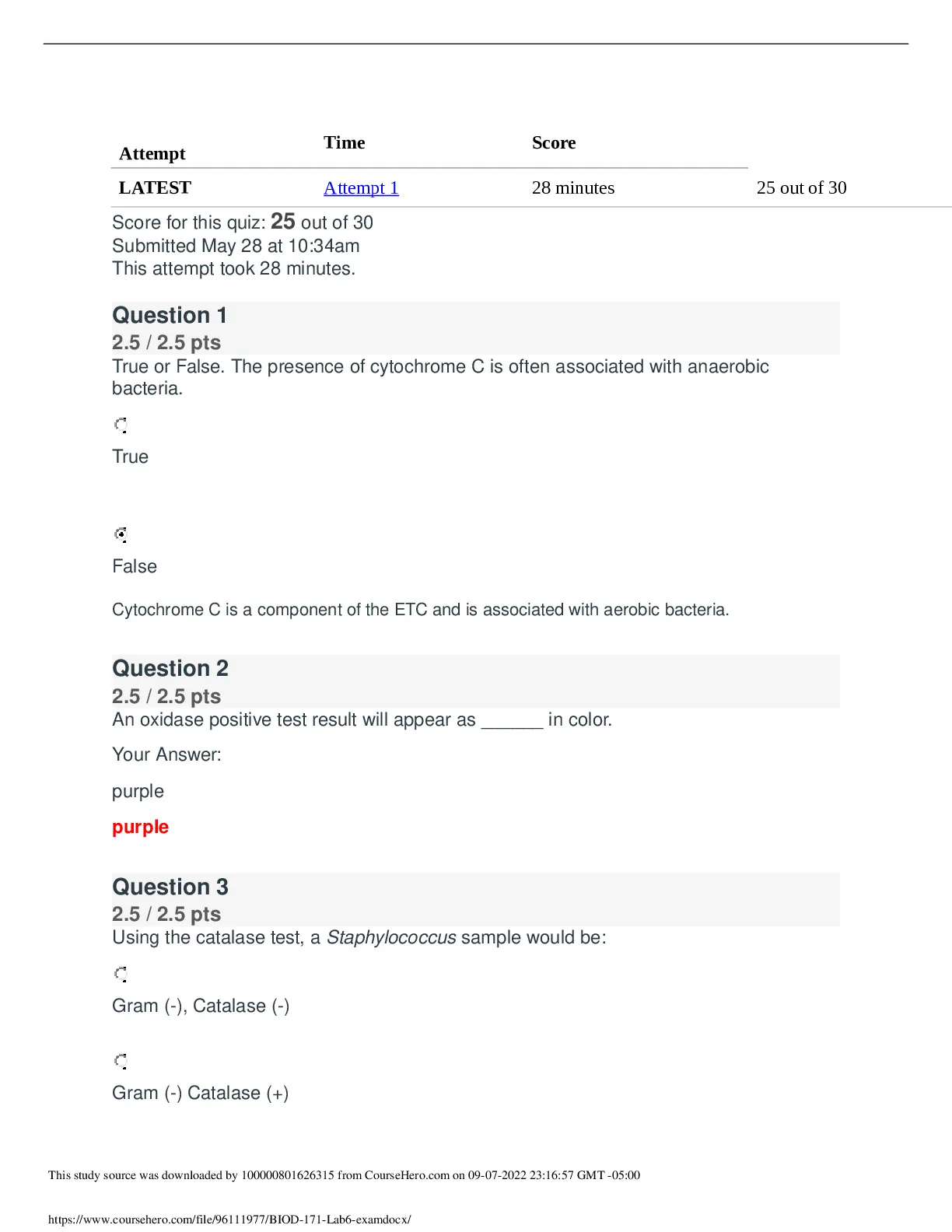Click the Your Answer purple response text
The height and width of the screenshot is (1232, 952).
coord(138,792)
